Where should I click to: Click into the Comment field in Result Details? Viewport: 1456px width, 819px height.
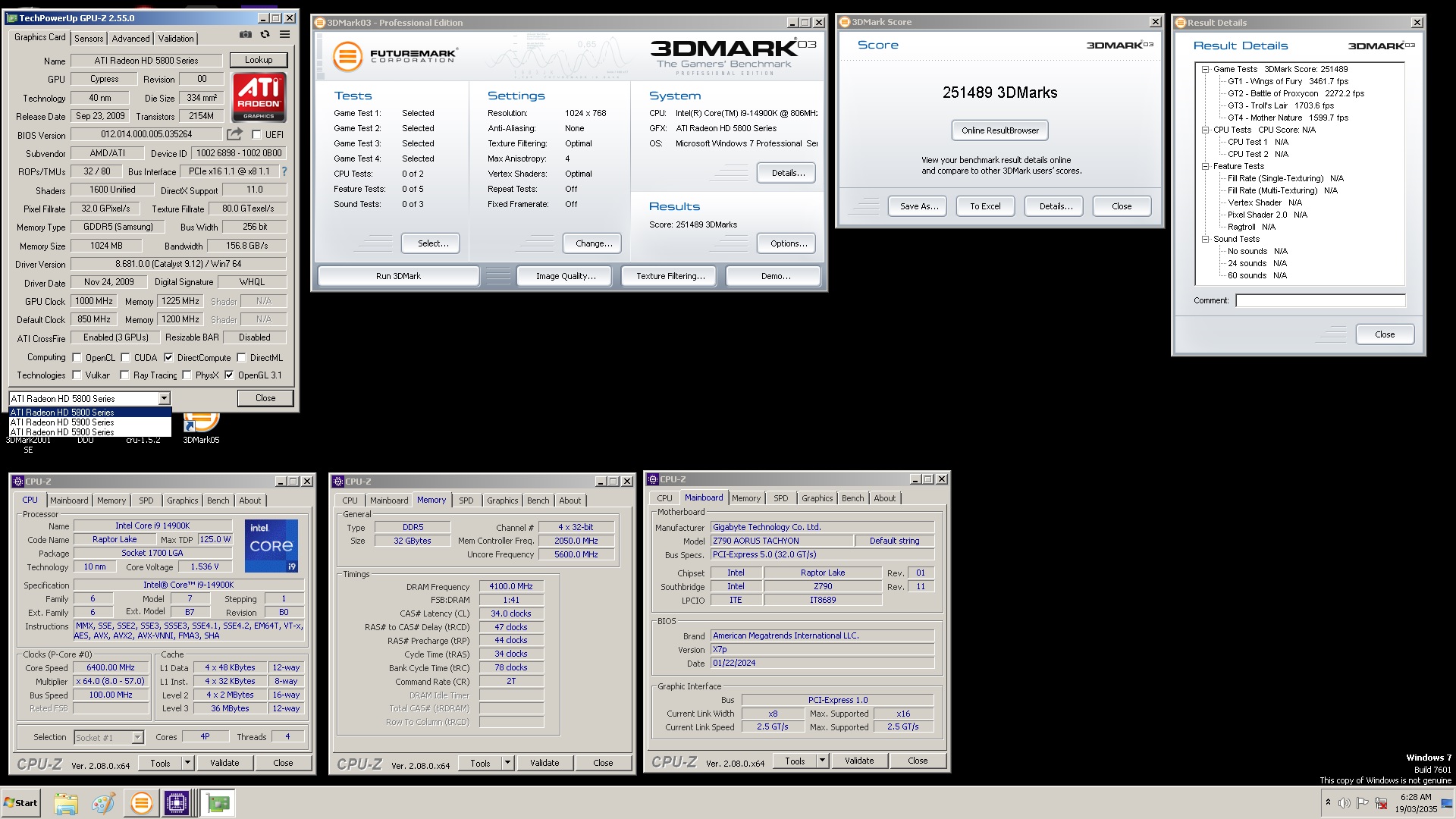[x=1320, y=300]
